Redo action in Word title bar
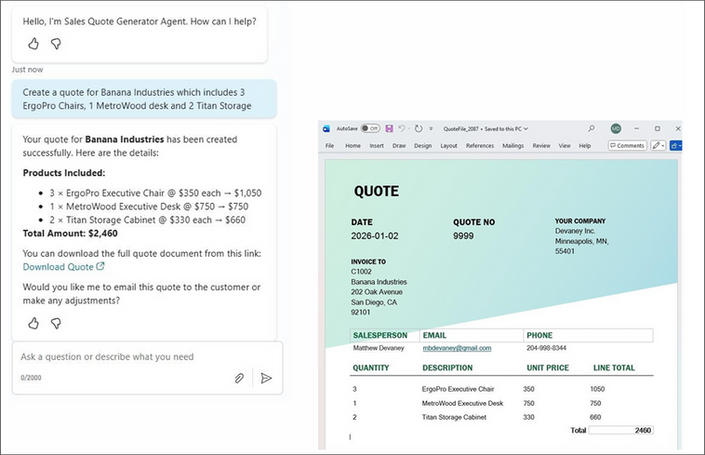The image size is (705, 455). (419, 129)
